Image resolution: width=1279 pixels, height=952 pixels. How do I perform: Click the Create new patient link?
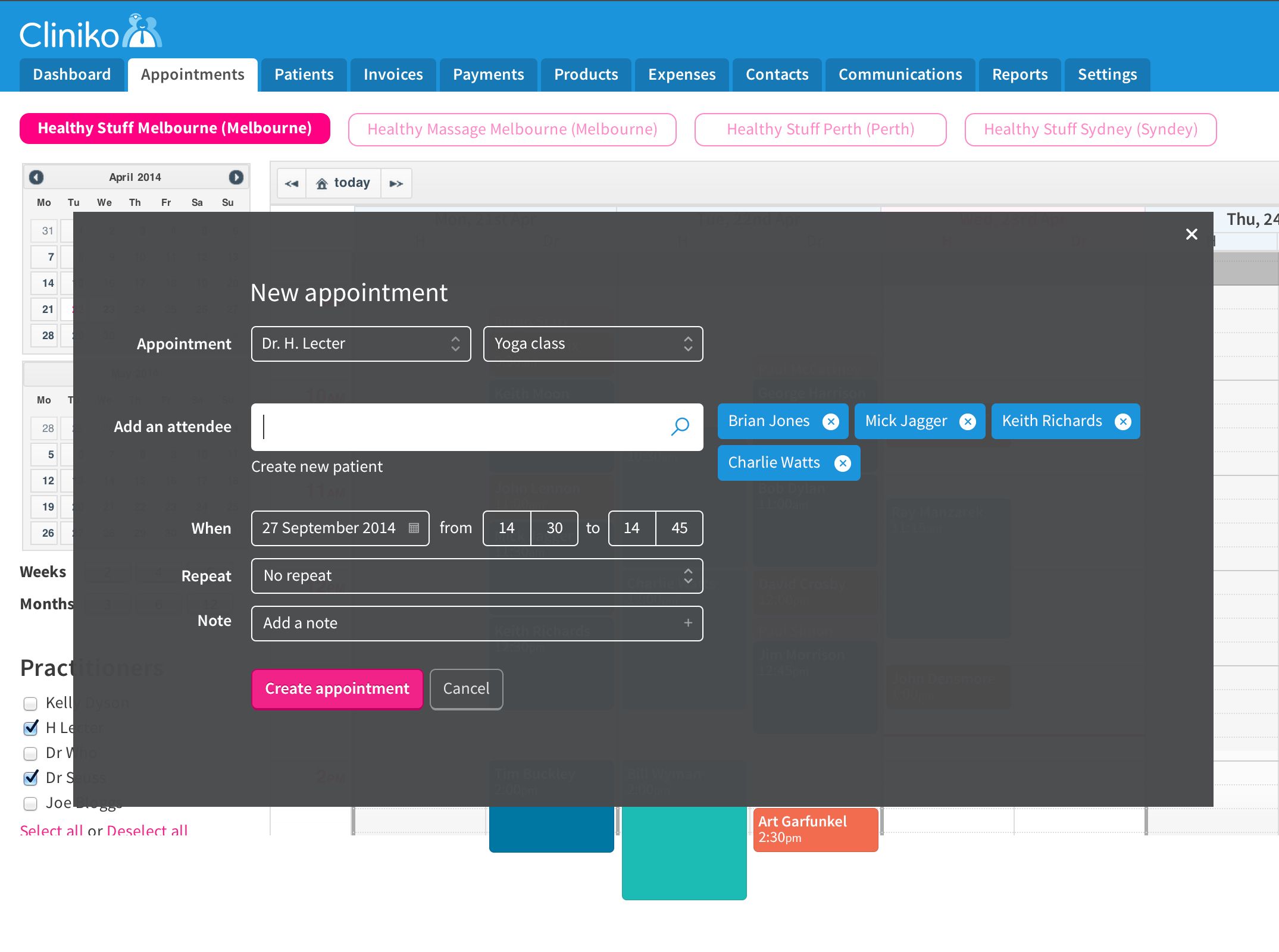coord(317,466)
